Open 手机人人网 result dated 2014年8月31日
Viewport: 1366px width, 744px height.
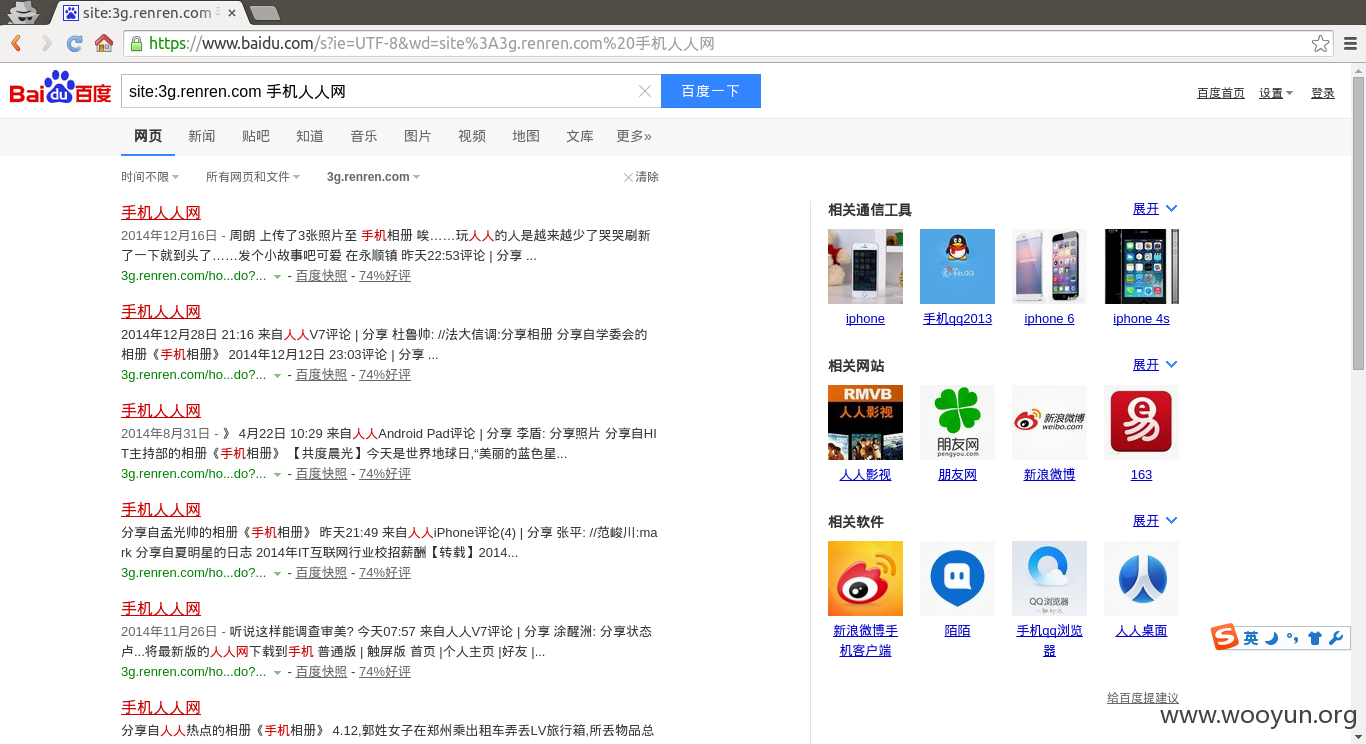(x=161, y=411)
